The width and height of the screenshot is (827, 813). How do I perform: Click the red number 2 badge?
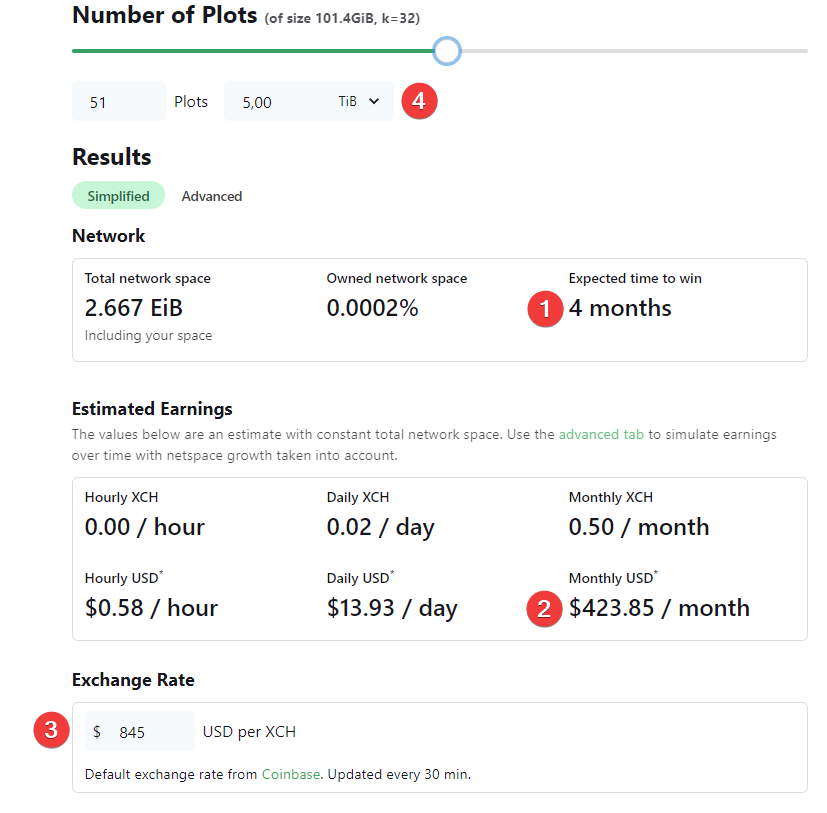click(x=545, y=608)
